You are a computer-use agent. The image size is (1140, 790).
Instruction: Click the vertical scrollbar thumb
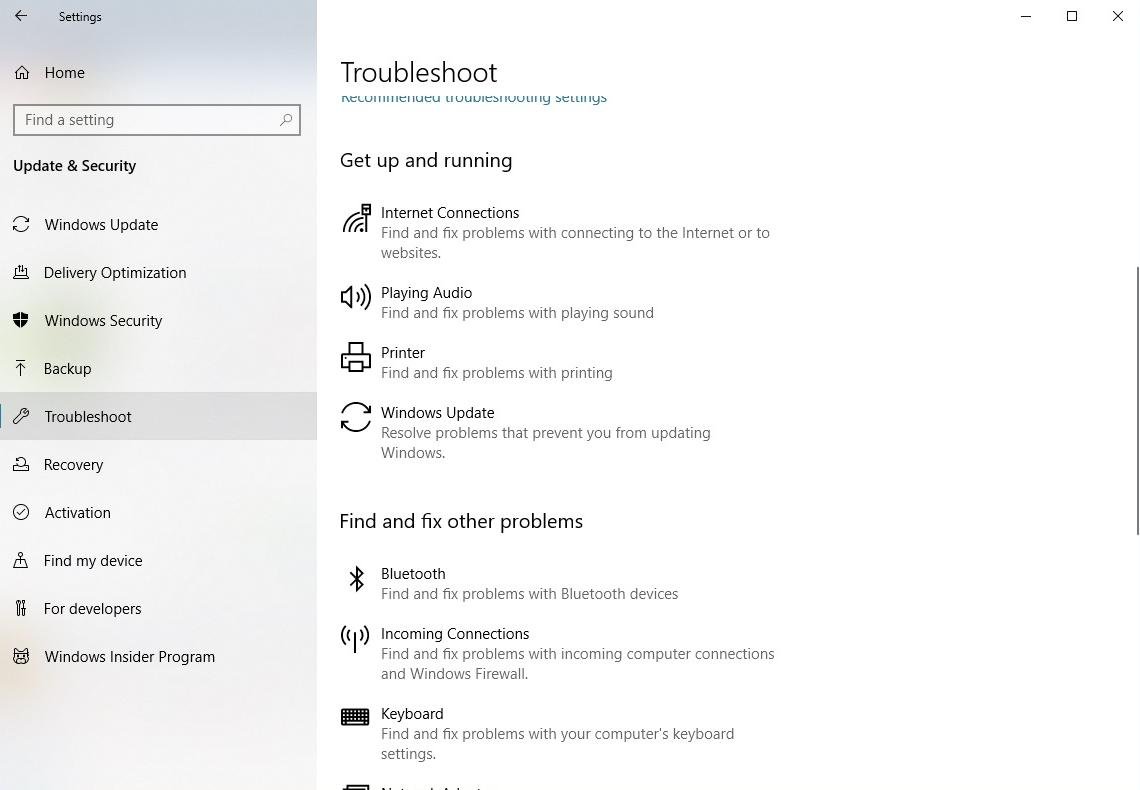tap(1137, 400)
